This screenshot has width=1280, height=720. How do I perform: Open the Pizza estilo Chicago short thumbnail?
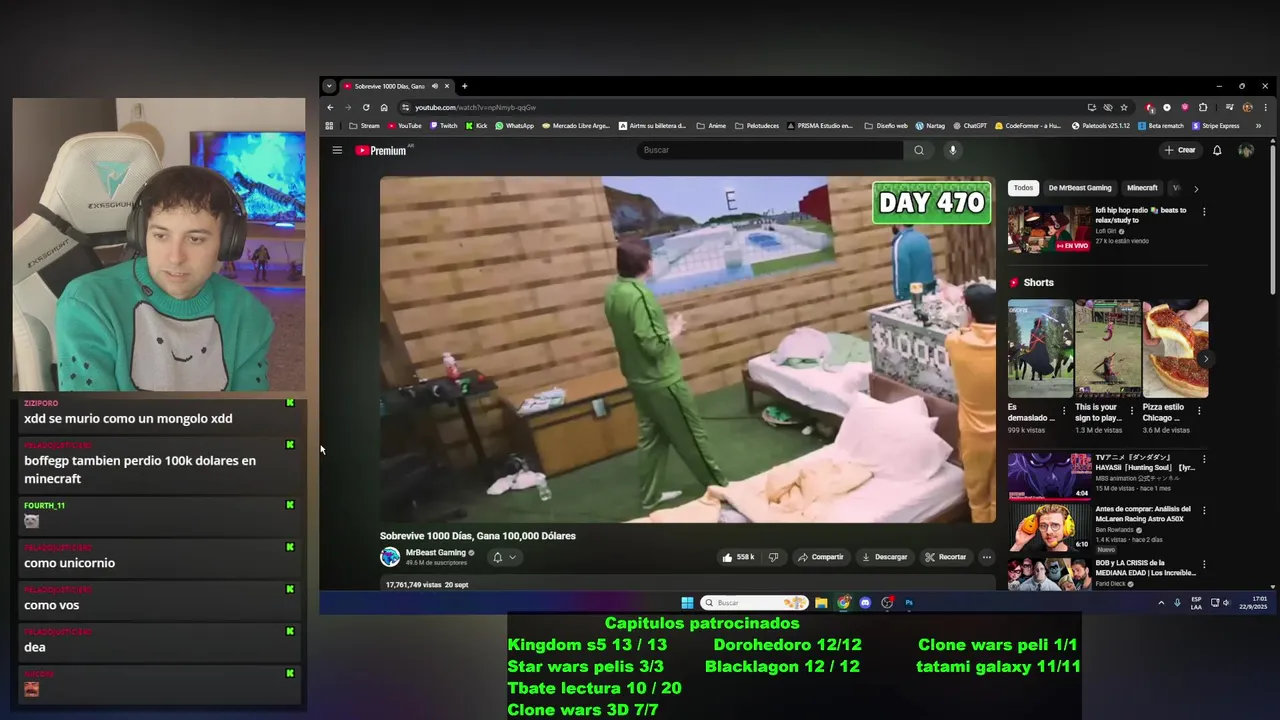point(1175,349)
